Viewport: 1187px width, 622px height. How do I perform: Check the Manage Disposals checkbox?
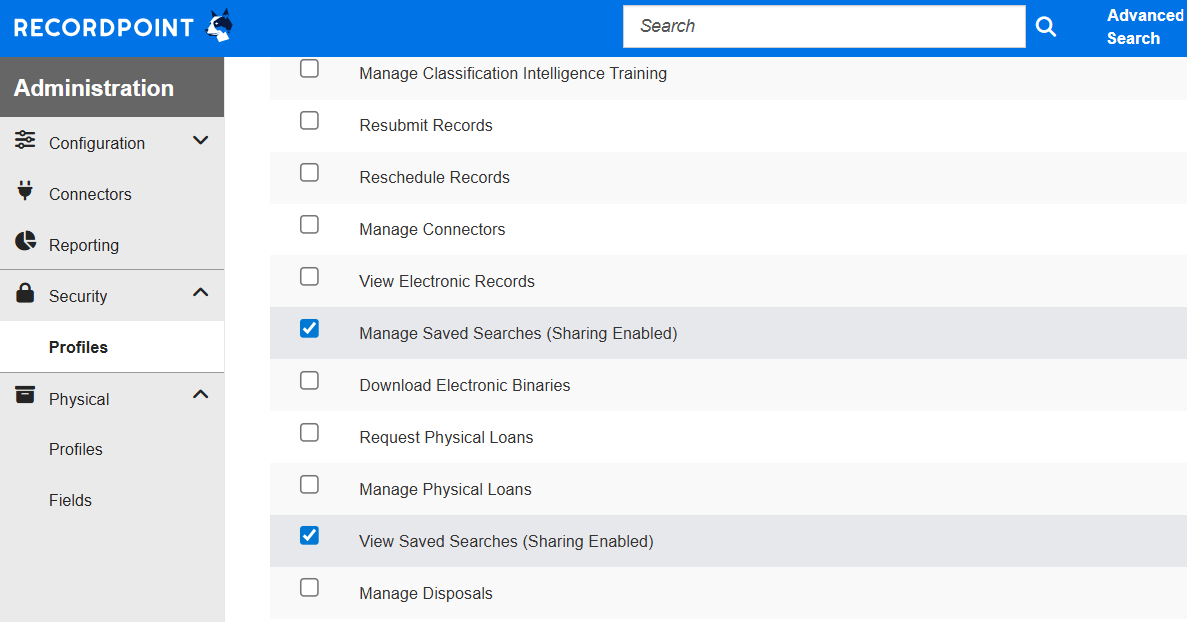point(310,588)
